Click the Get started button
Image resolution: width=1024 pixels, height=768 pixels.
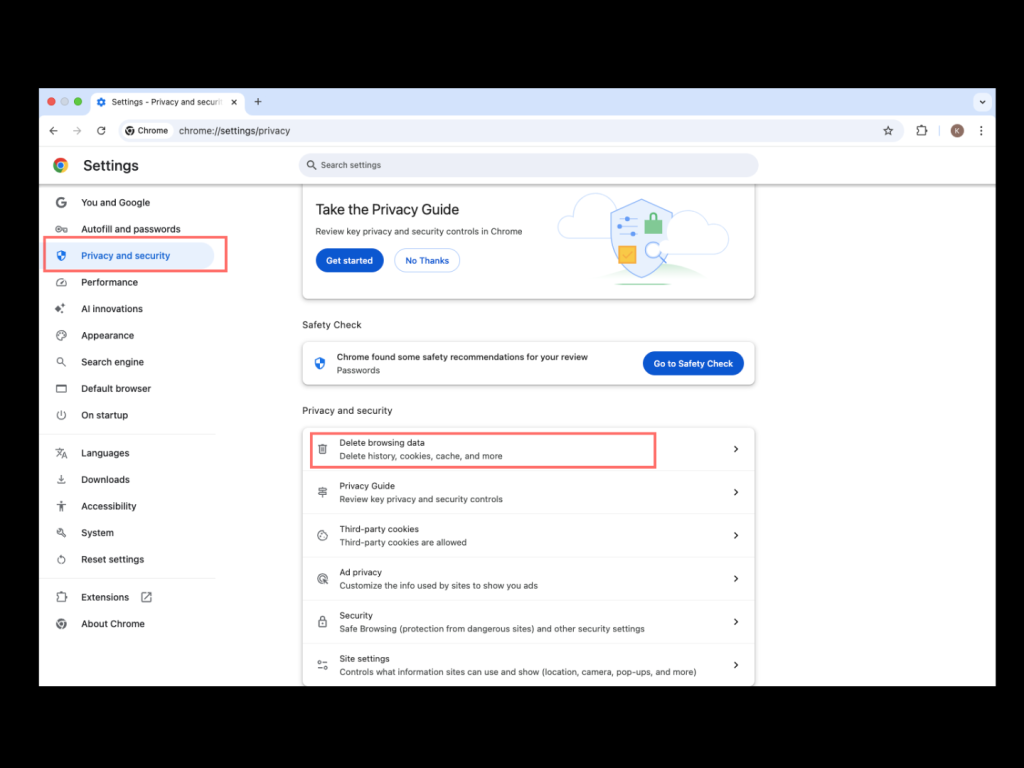tap(349, 261)
